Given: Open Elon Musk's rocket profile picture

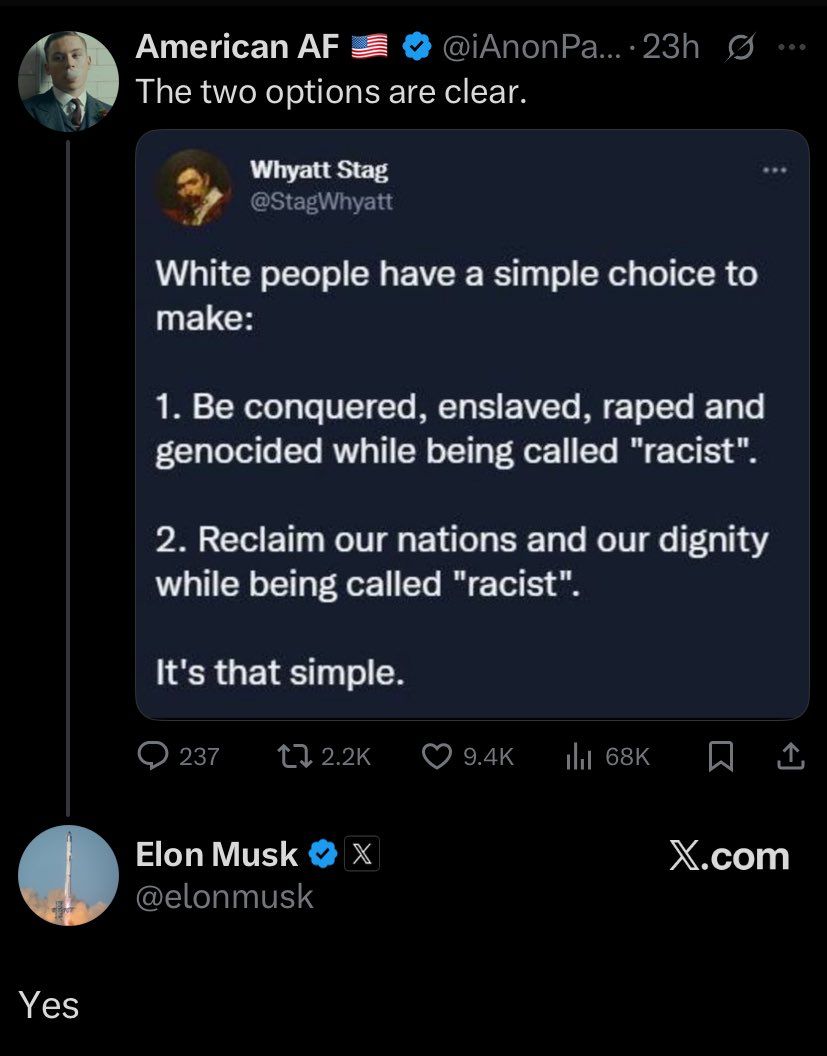Looking at the screenshot, I should point(64,875).
